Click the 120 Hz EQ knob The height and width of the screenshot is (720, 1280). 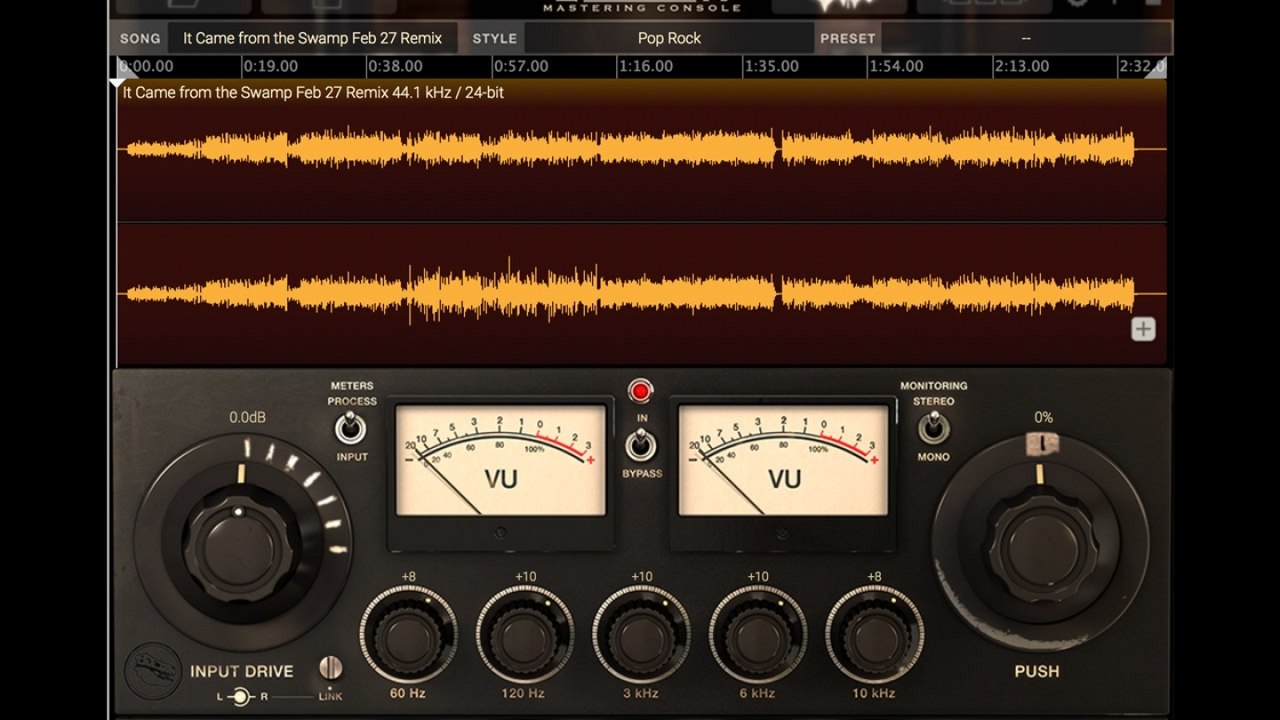525,634
